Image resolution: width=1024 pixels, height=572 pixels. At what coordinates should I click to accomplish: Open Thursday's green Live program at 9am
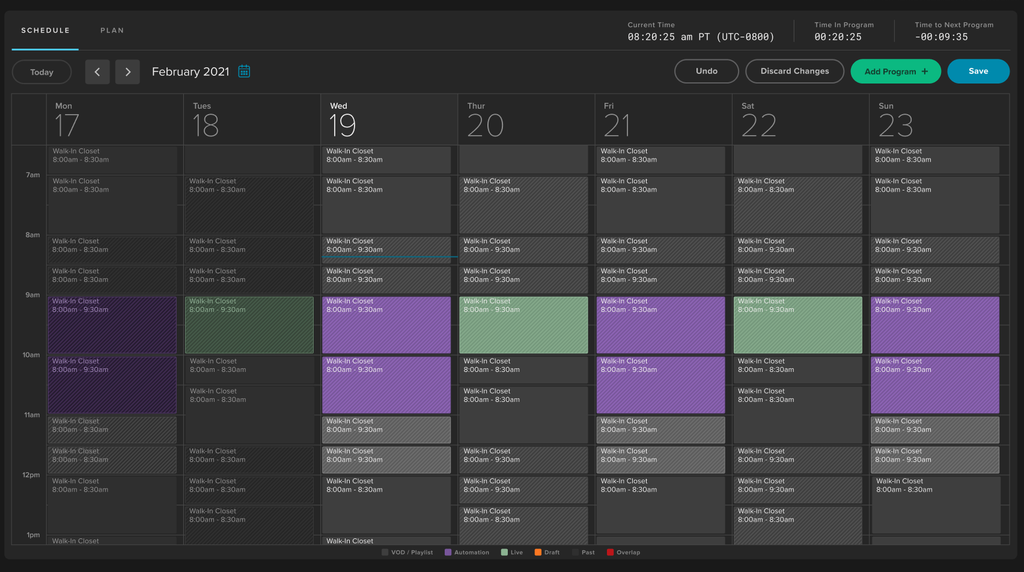(523, 325)
